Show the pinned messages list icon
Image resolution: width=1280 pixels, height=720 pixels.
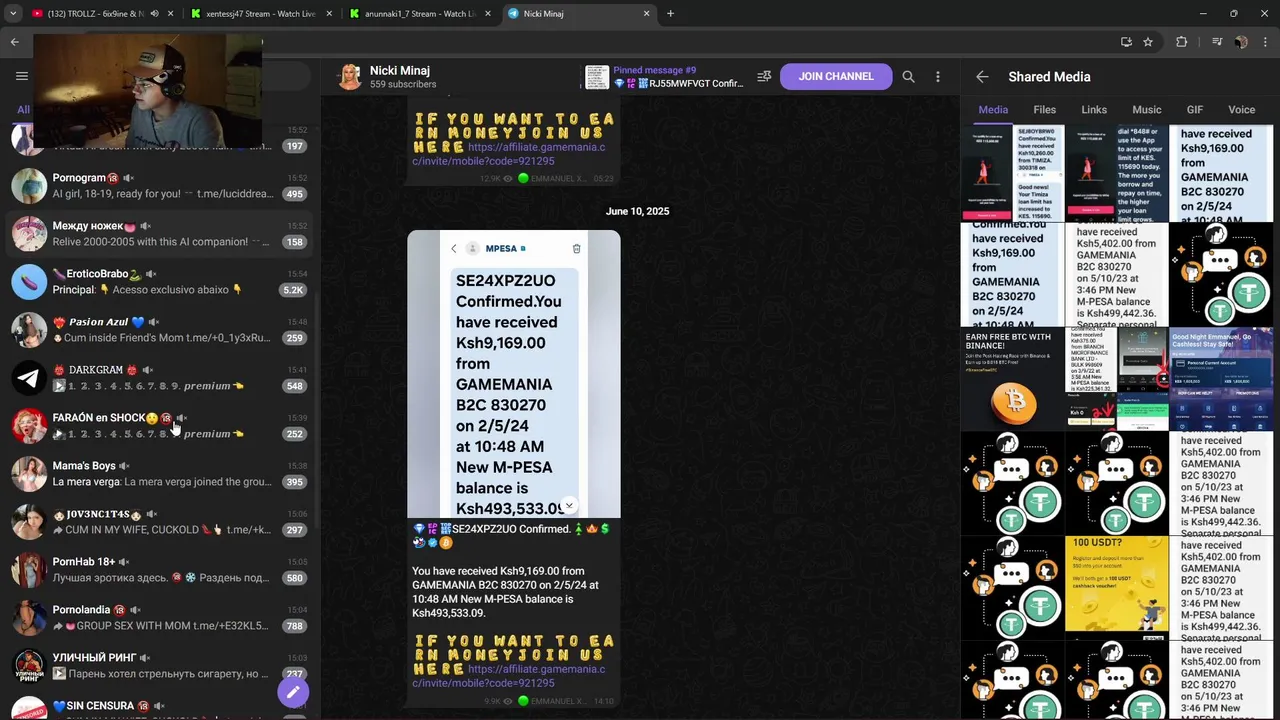coord(764,76)
